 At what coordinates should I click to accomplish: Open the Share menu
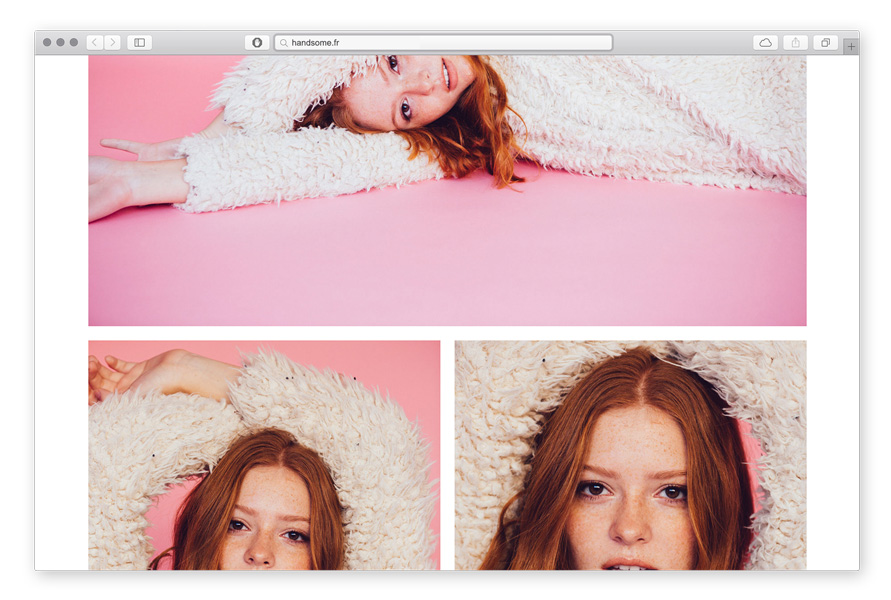click(796, 43)
